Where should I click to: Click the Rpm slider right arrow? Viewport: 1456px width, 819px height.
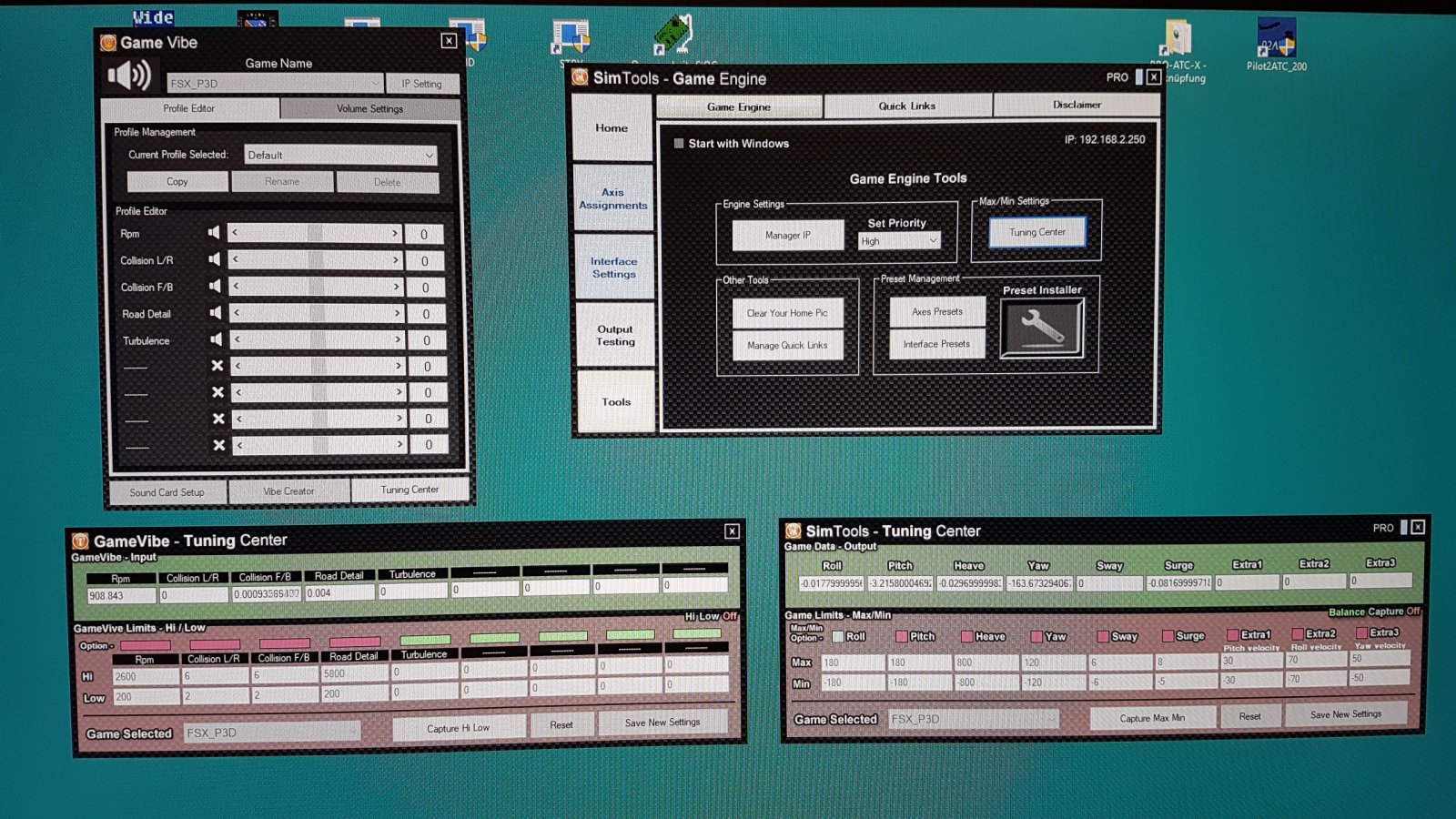click(395, 234)
